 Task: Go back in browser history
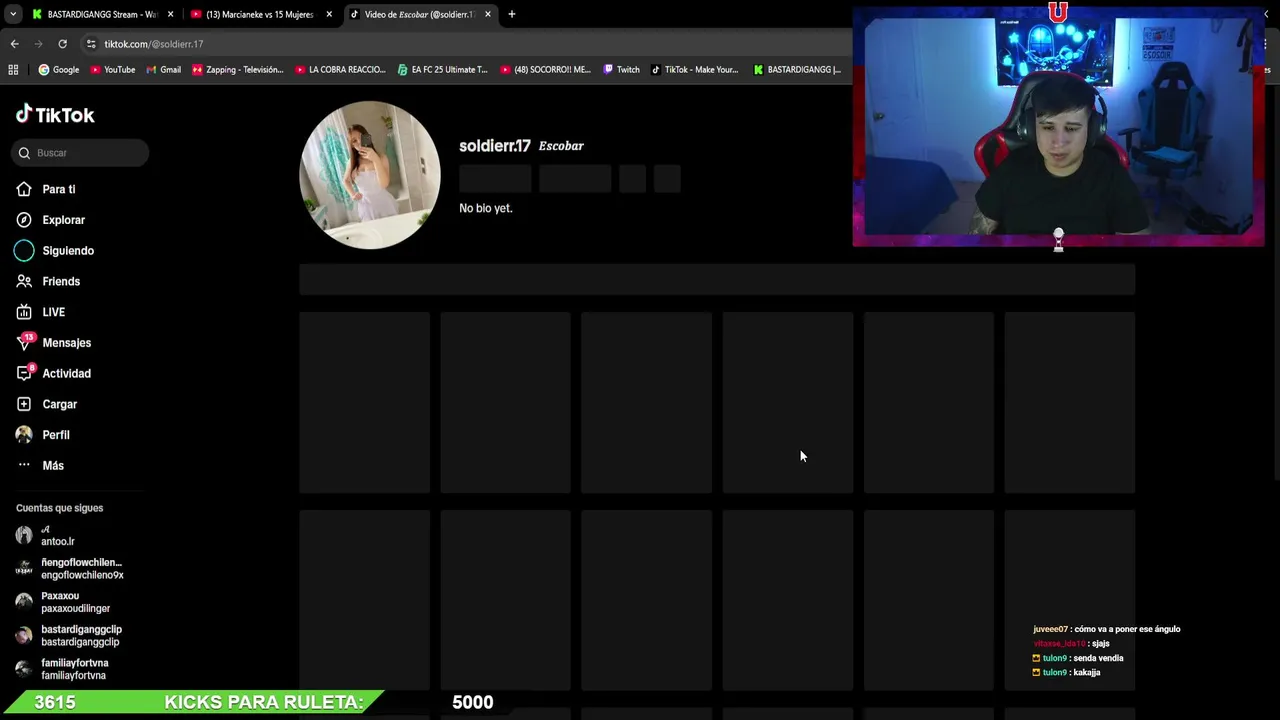pyautogui.click(x=14, y=44)
